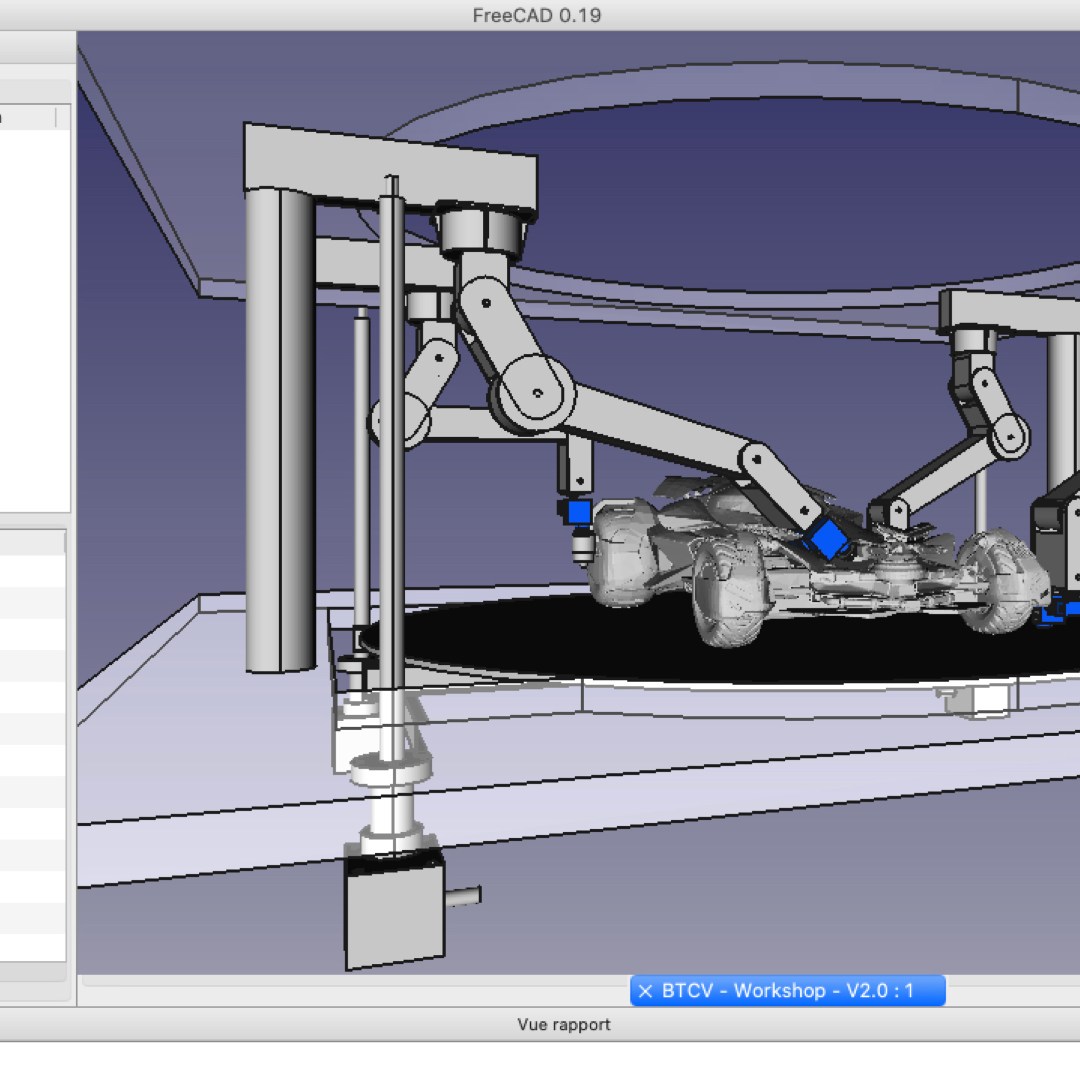Click the FreeCAD 0.19 window title bar

[537, 15]
